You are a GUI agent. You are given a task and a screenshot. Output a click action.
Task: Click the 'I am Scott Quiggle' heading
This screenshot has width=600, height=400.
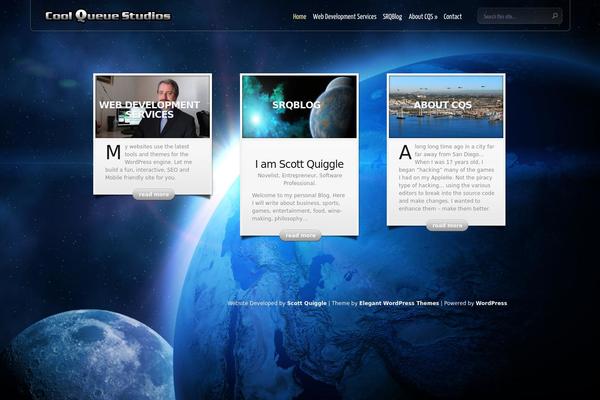click(299, 164)
